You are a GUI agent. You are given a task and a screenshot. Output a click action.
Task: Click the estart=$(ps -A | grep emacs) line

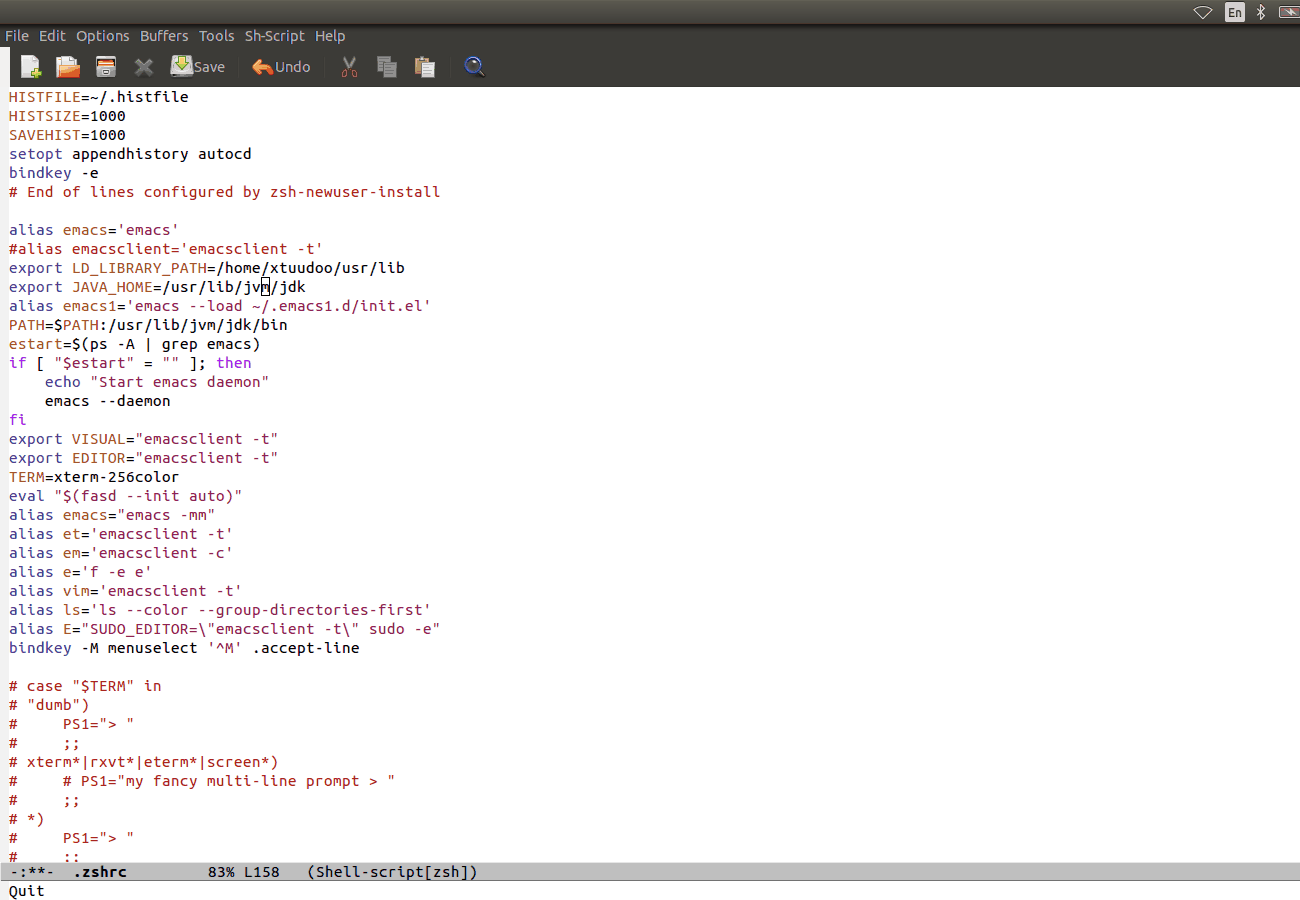pos(135,344)
